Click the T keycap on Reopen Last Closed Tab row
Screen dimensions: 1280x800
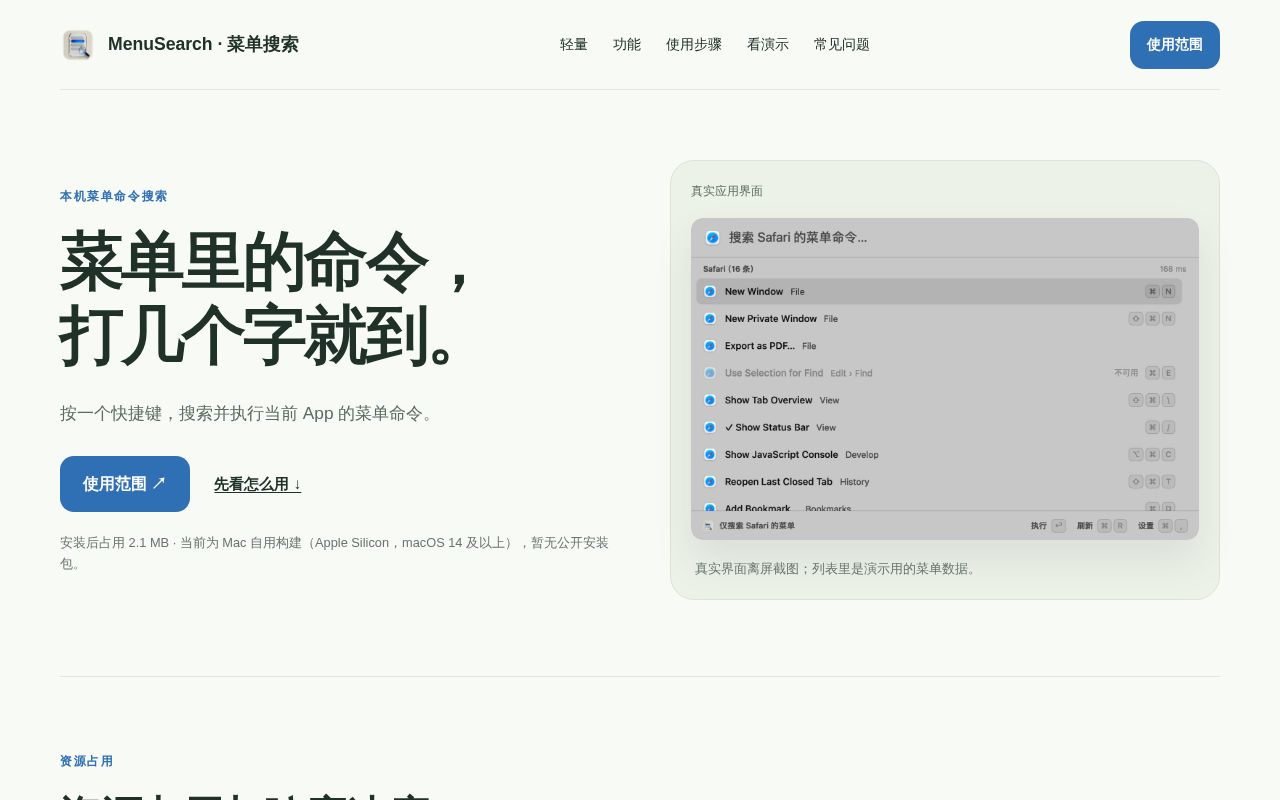[1168, 481]
